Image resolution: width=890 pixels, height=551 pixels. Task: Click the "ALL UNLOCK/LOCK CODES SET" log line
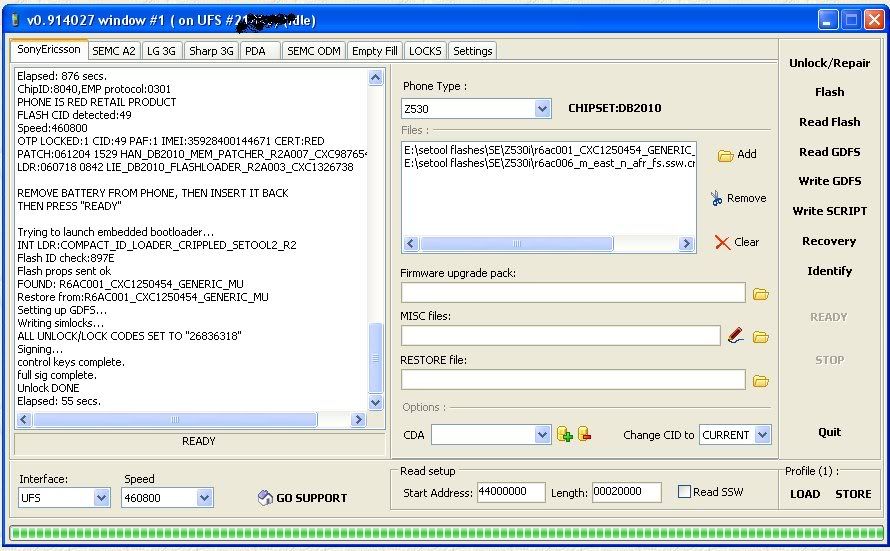tap(129, 336)
